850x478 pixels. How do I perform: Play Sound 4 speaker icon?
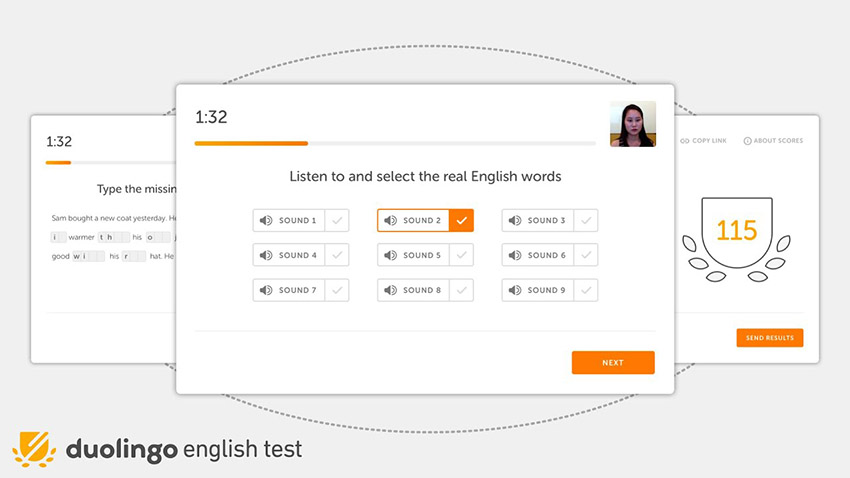[x=266, y=255]
